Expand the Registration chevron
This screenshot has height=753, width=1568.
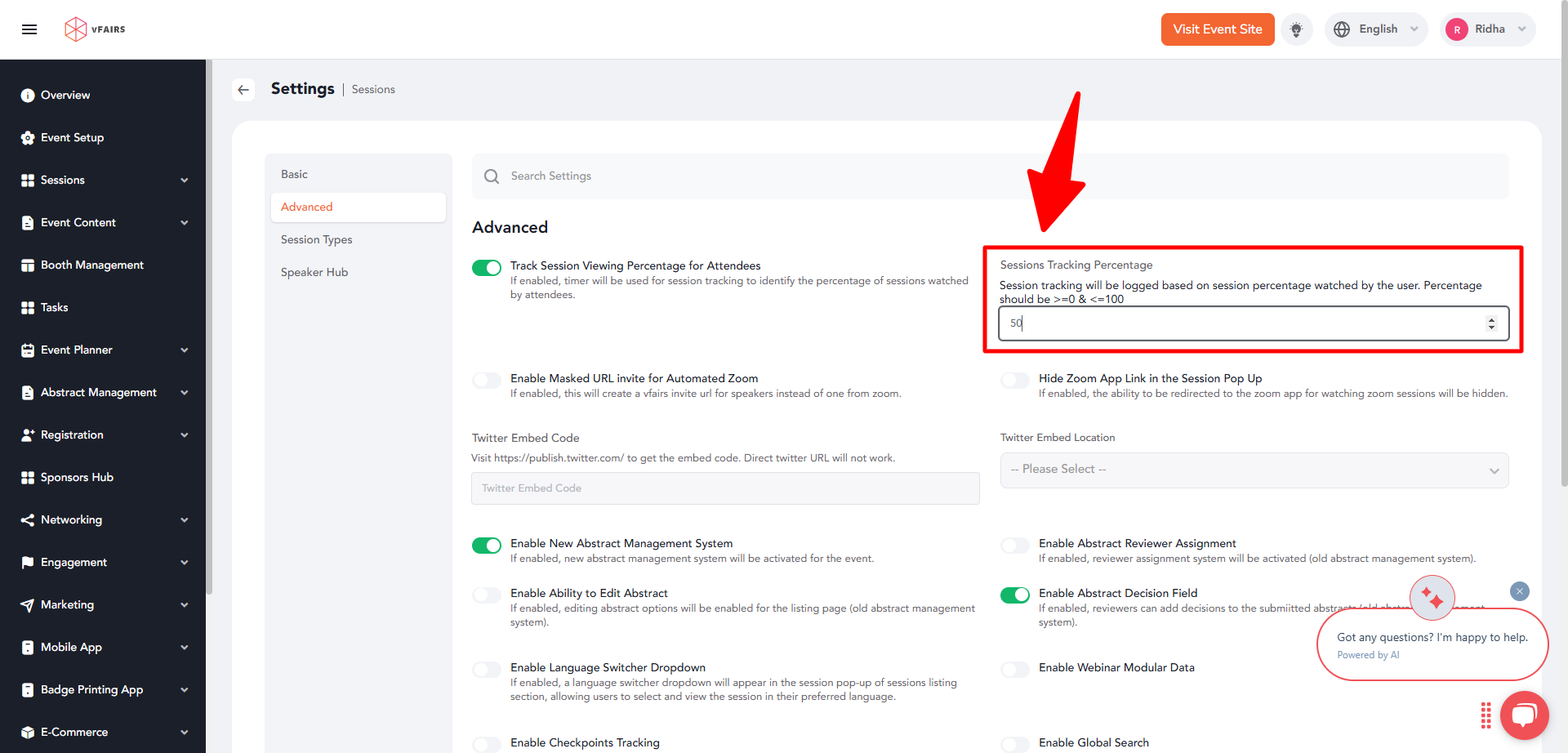pos(185,435)
